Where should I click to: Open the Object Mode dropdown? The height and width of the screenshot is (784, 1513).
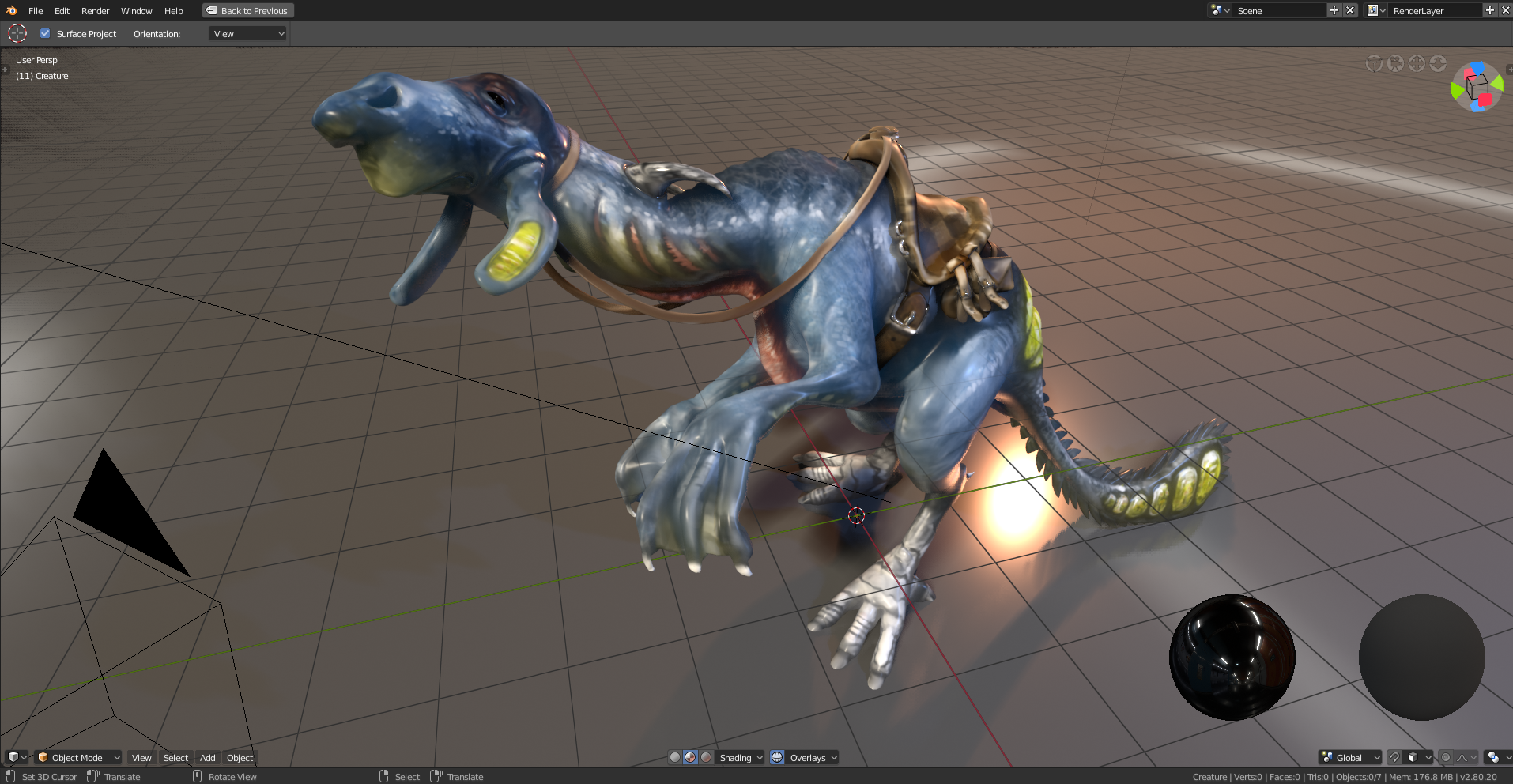pyautogui.click(x=78, y=757)
